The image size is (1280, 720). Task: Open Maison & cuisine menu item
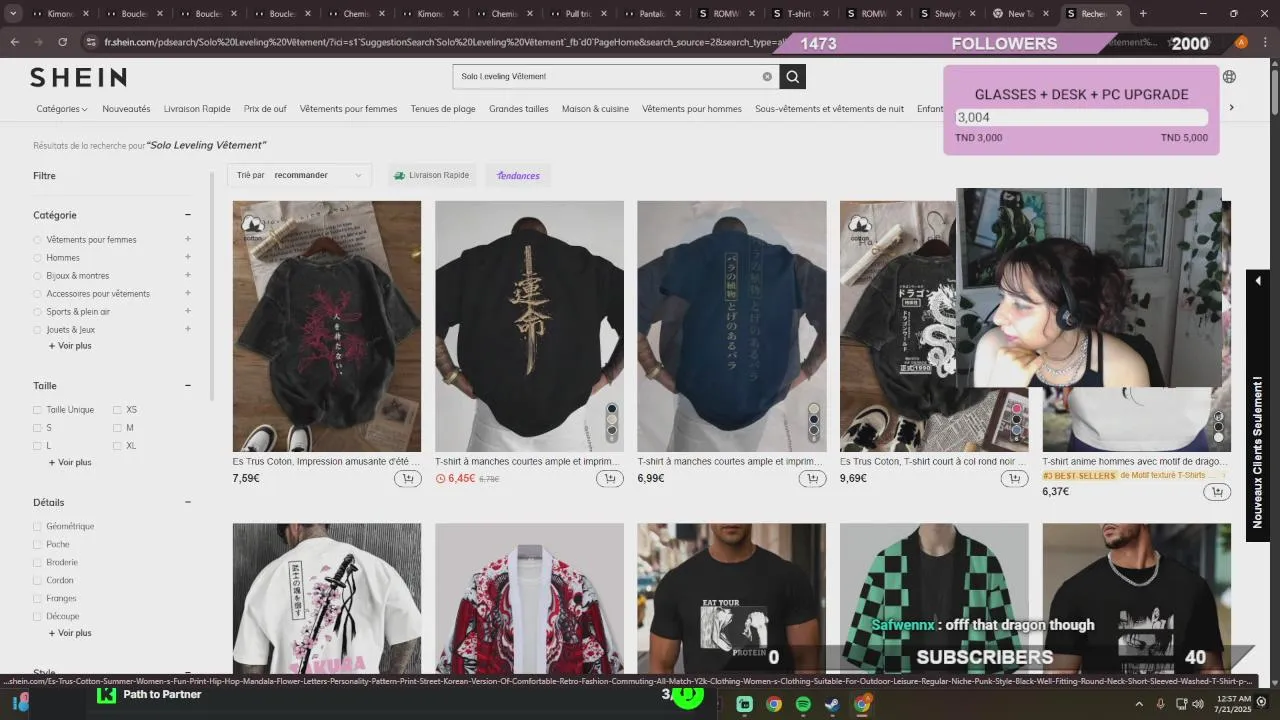coord(595,109)
